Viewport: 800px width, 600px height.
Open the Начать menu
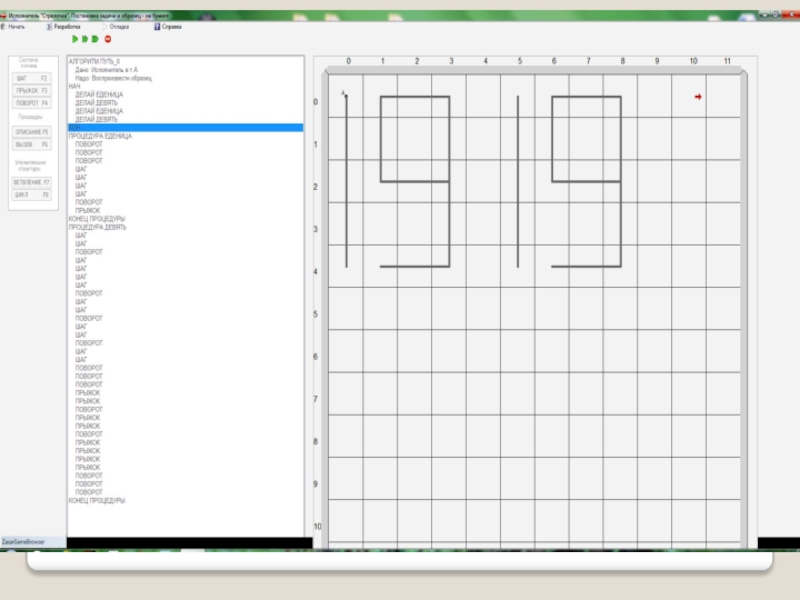pos(16,27)
